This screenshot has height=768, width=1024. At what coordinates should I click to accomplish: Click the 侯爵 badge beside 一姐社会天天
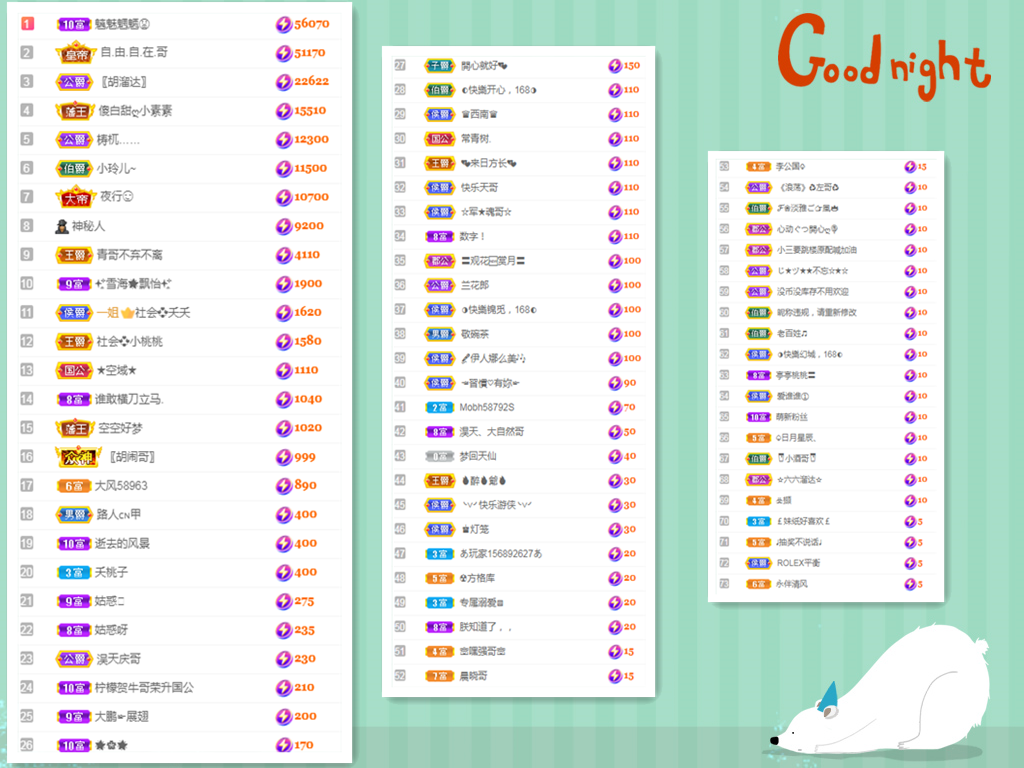tap(73, 313)
